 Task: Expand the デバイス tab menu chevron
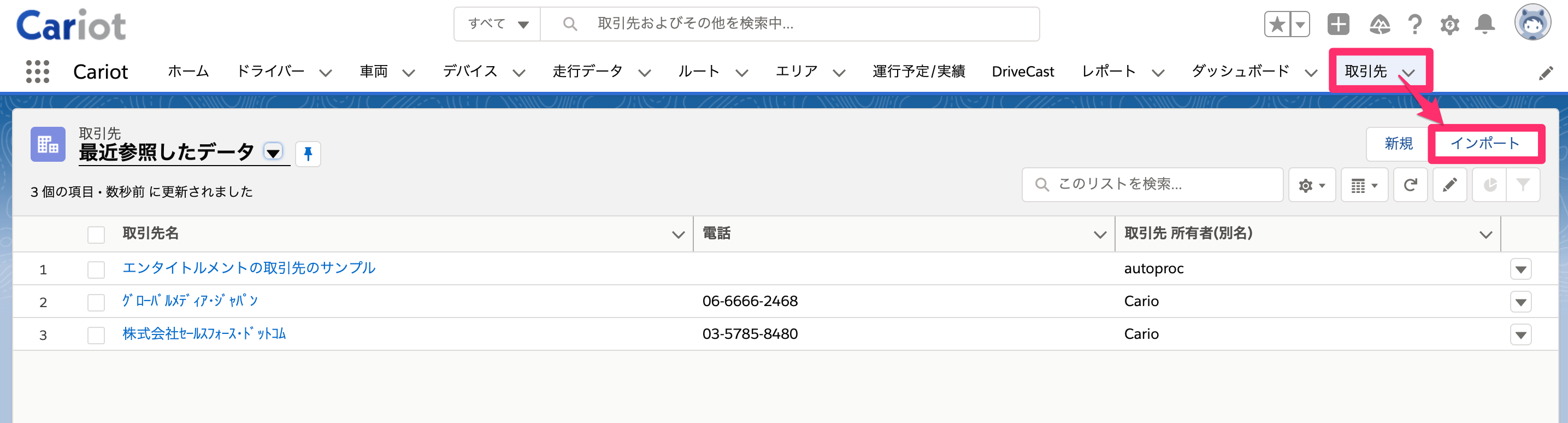coord(518,73)
